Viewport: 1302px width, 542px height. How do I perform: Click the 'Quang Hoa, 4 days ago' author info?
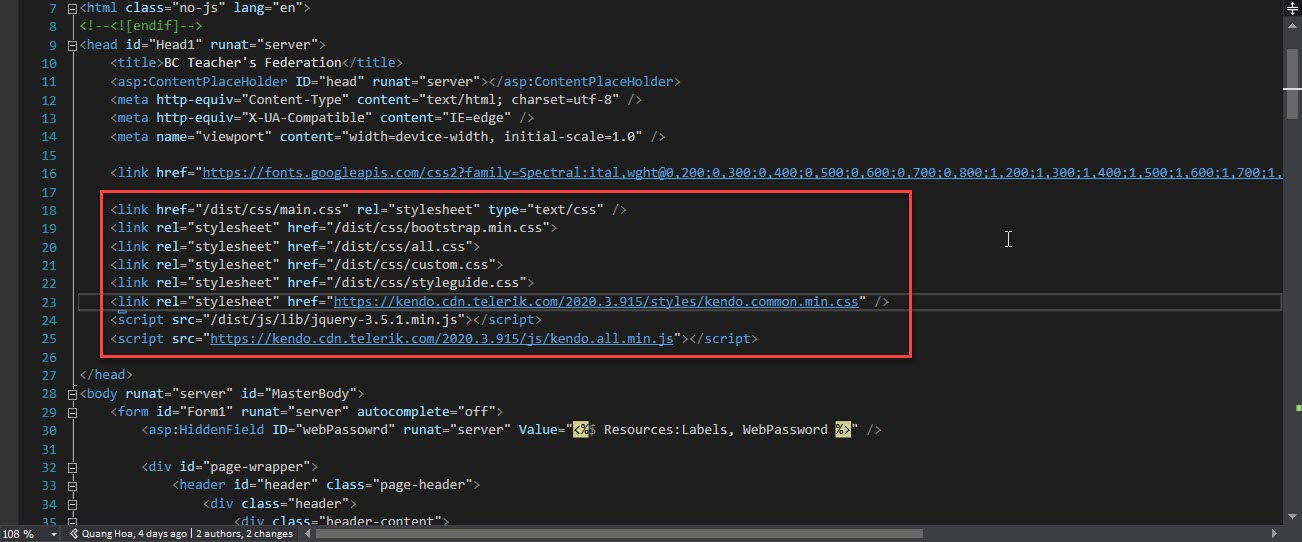[x=135, y=534]
